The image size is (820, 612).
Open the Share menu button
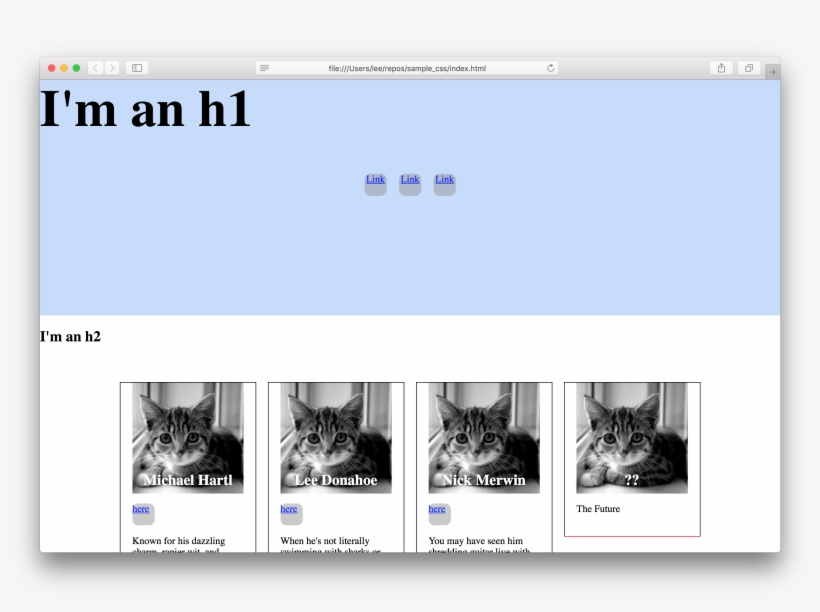(x=721, y=68)
